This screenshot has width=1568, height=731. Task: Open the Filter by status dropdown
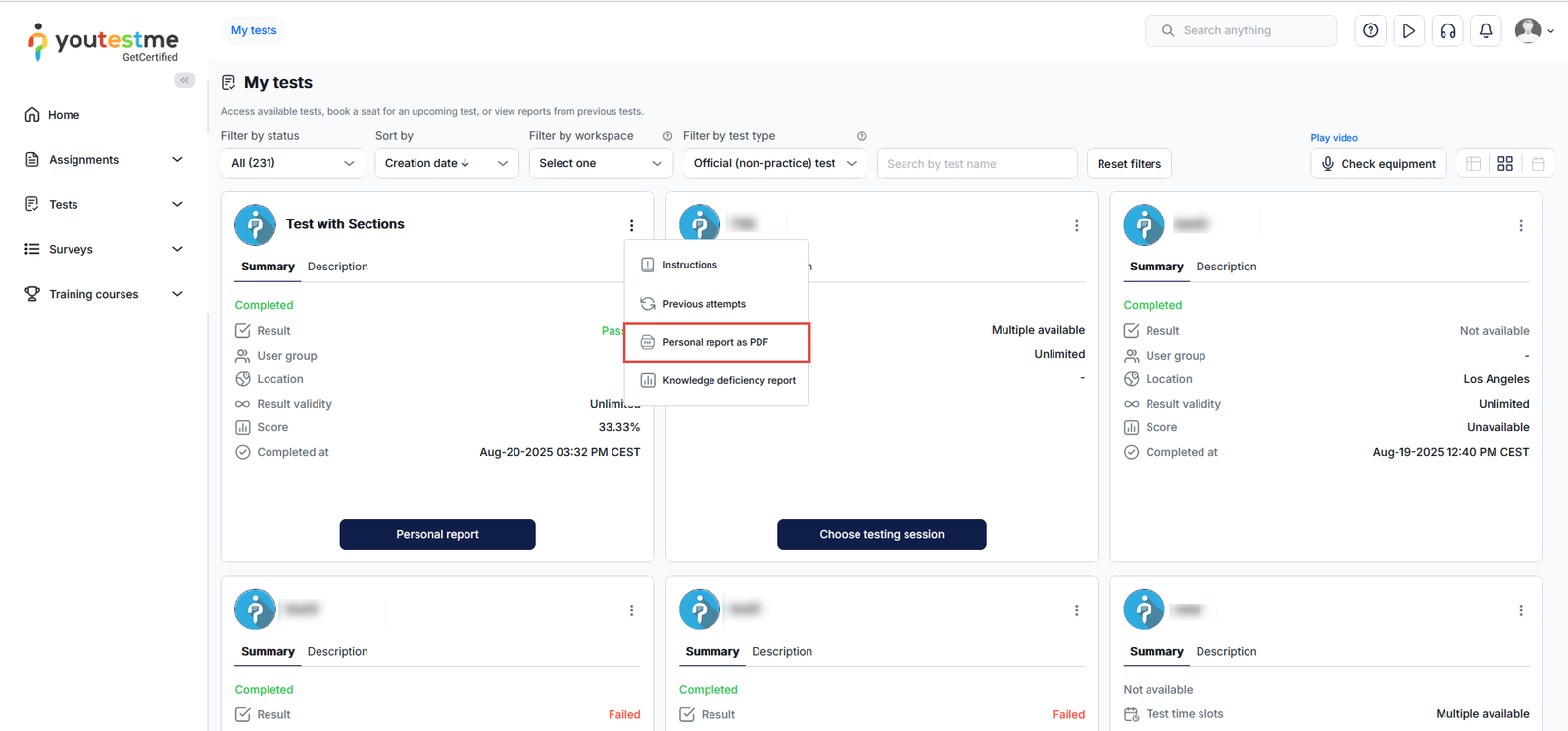click(292, 163)
